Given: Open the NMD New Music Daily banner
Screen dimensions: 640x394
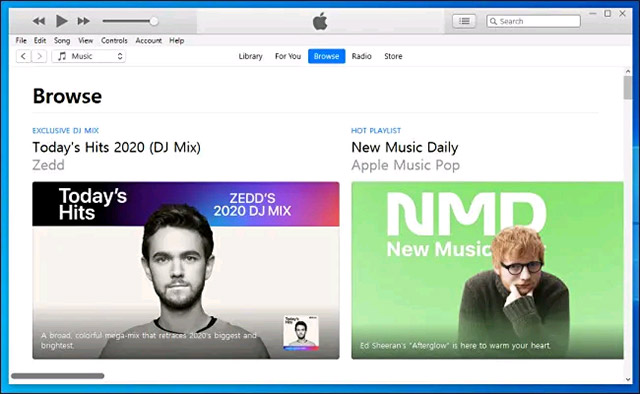Looking at the screenshot, I should click(x=487, y=270).
